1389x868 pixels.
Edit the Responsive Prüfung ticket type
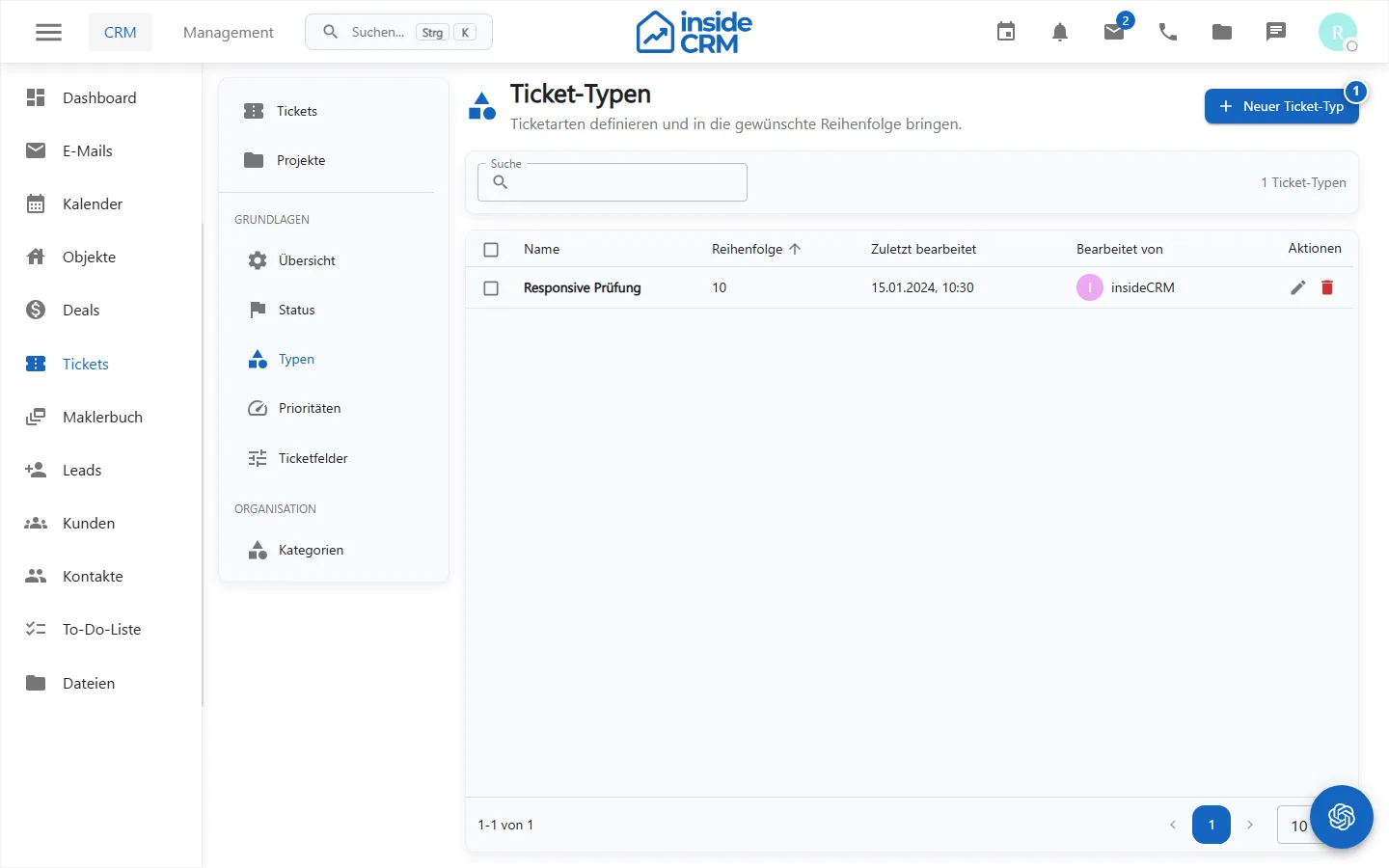[x=1298, y=287]
